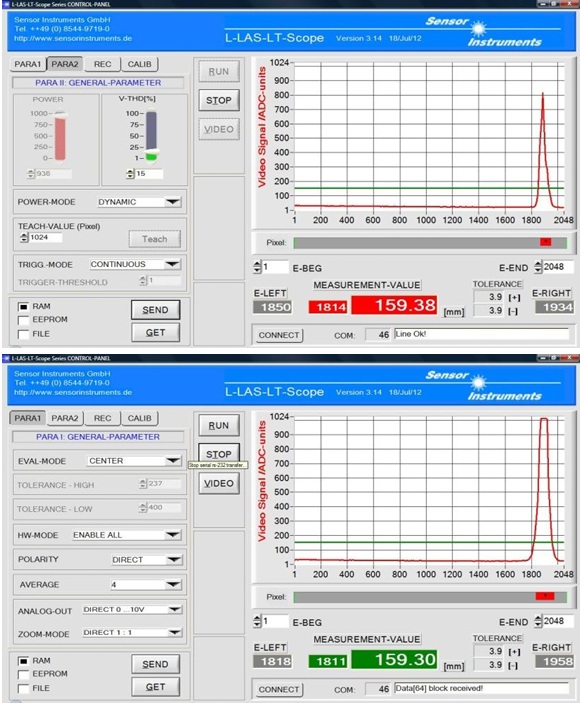This screenshot has height=704, width=580.
Task: Toggle EEPROM checkbox in lower window
Action: click(23, 674)
